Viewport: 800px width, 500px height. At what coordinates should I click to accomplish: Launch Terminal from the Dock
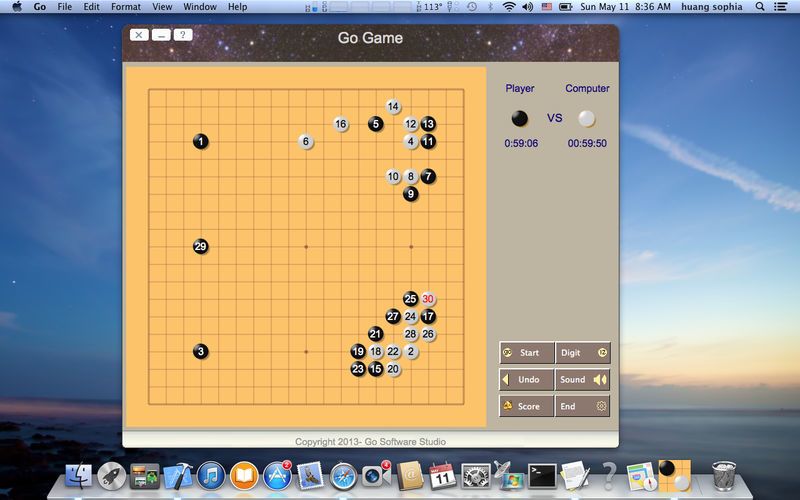click(x=541, y=475)
